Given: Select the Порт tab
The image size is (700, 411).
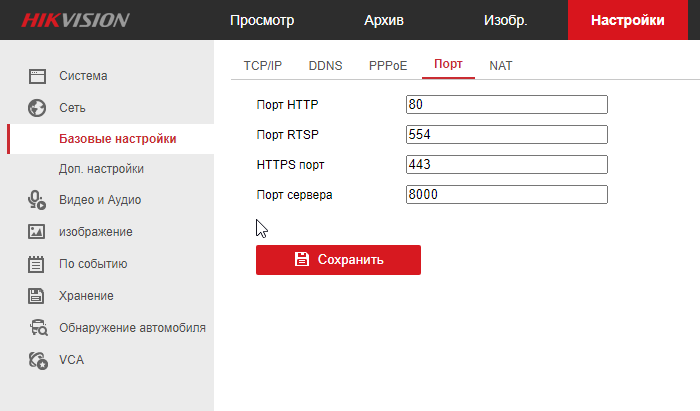Looking at the screenshot, I should click(448, 64).
